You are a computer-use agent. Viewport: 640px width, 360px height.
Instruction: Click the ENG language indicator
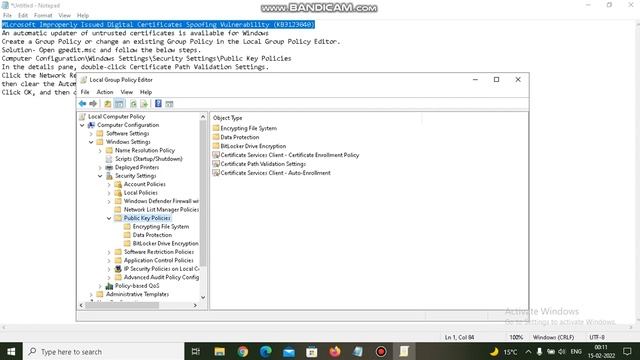[x=576, y=351]
